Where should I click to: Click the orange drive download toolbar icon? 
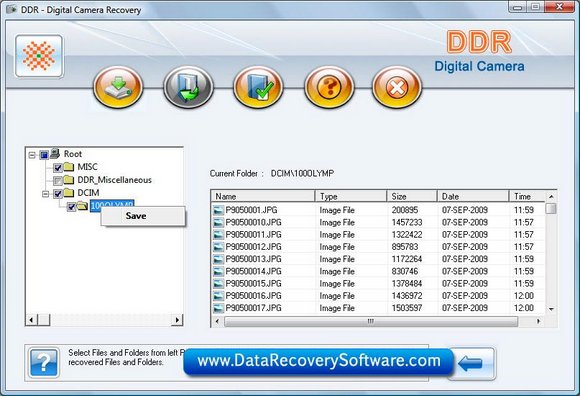(118, 87)
